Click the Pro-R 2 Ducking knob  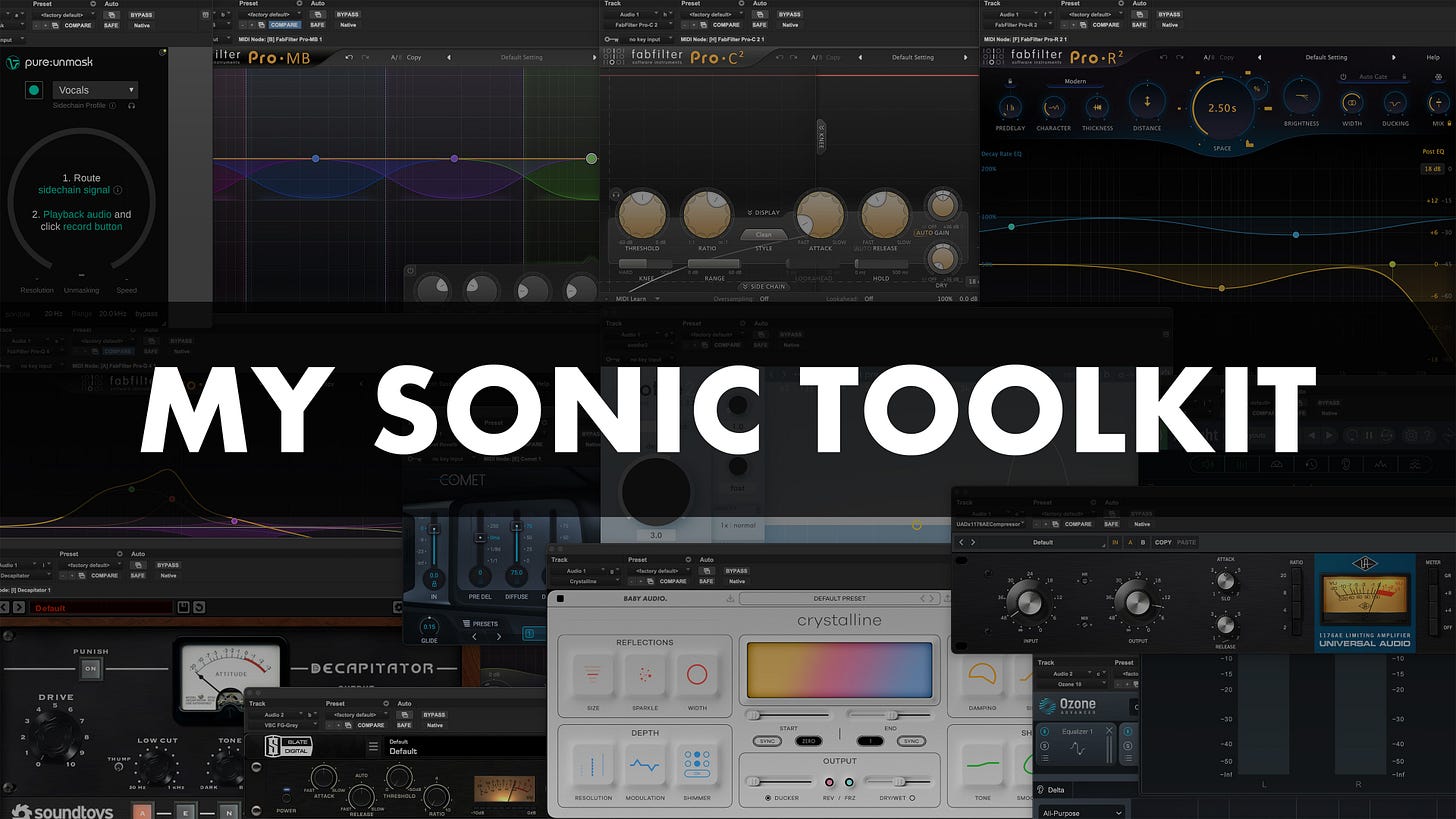[1396, 103]
